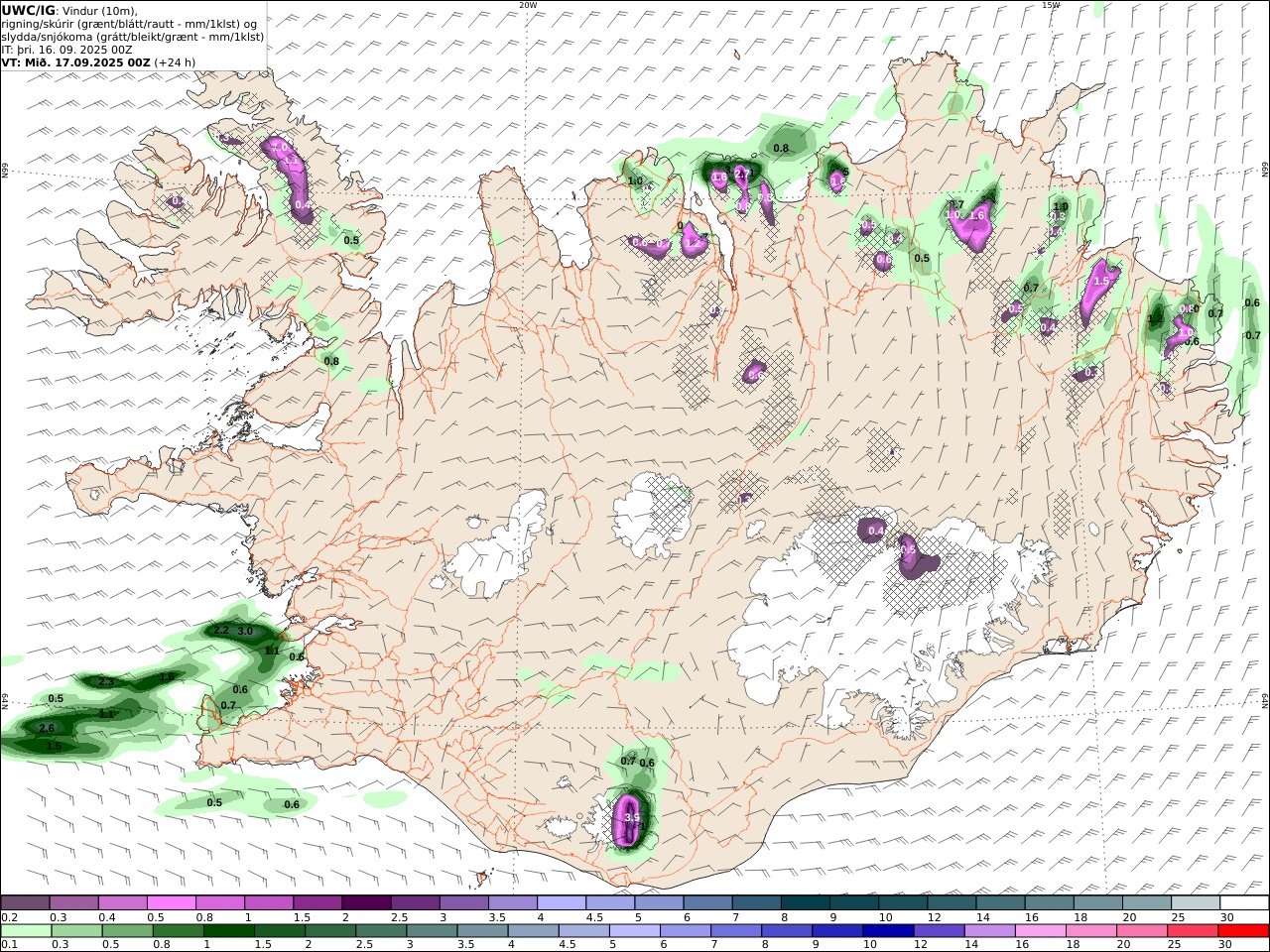Click the "3.0" rainfall value on the map
The height and width of the screenshot is (952, 1270).
tap(245, 632)
